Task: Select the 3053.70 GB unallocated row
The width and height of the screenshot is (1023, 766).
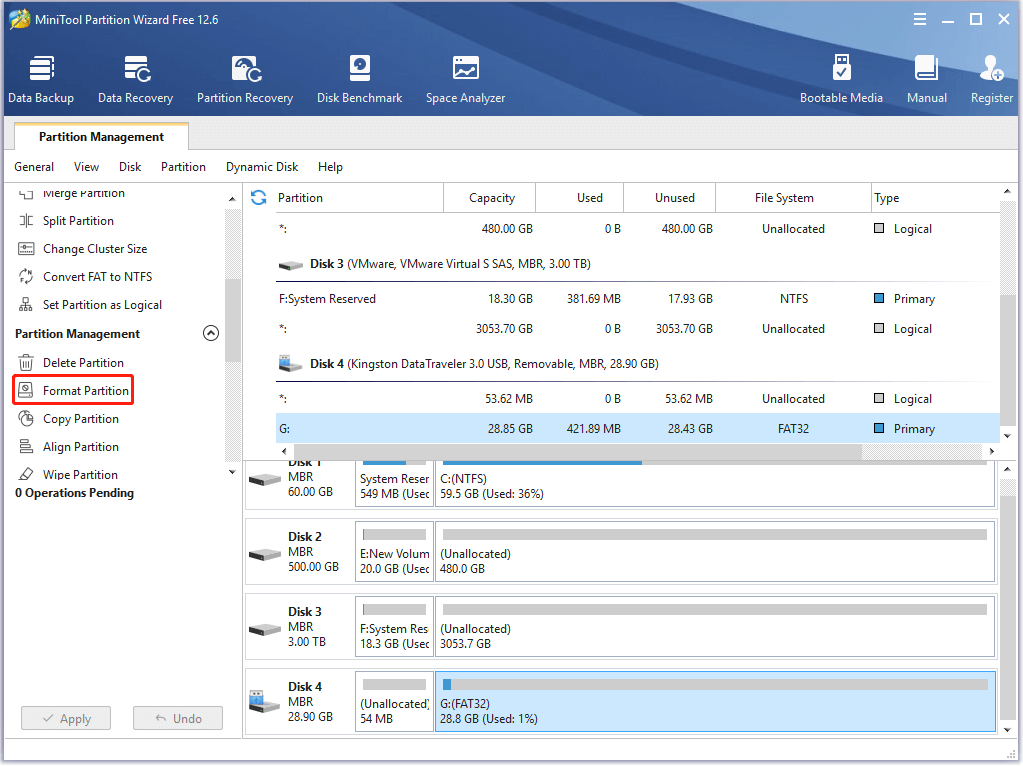Action: pyautogui.click(x=637, y=329)
